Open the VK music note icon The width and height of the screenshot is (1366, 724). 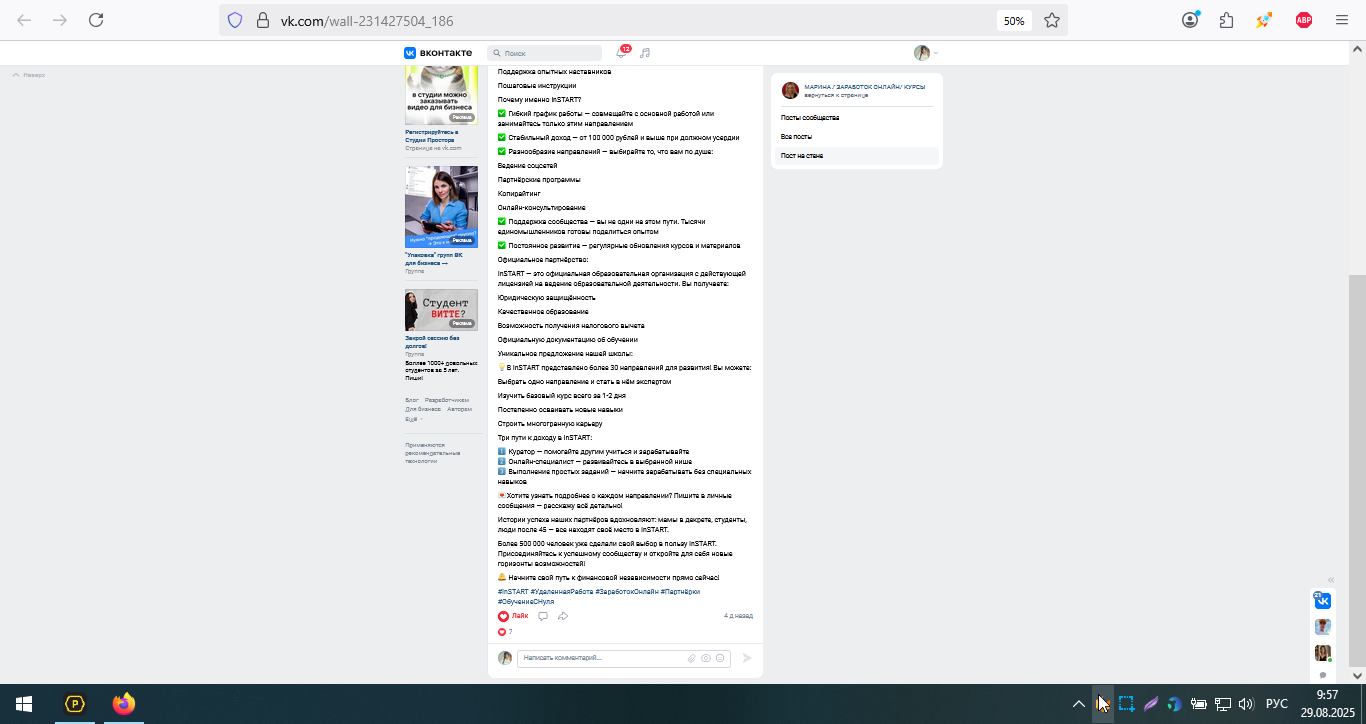(645, 53)
